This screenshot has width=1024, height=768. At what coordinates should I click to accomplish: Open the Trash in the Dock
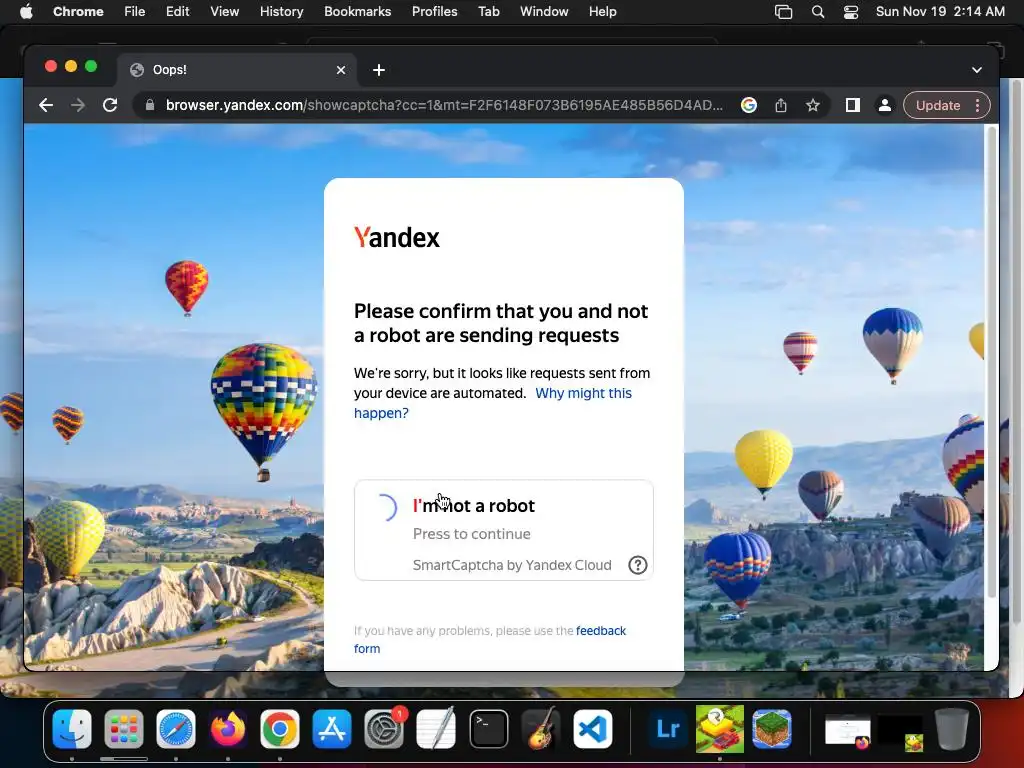click(x=952, y=729)
